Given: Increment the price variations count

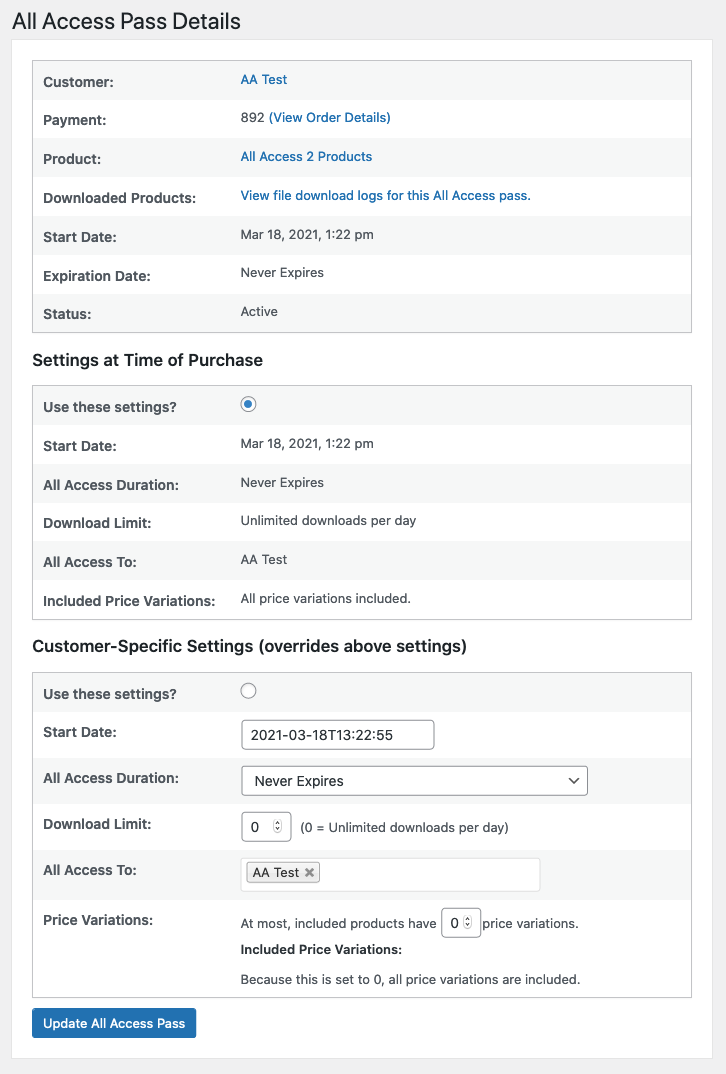Looking at the screenshot, I should click(x=468, y=919).
